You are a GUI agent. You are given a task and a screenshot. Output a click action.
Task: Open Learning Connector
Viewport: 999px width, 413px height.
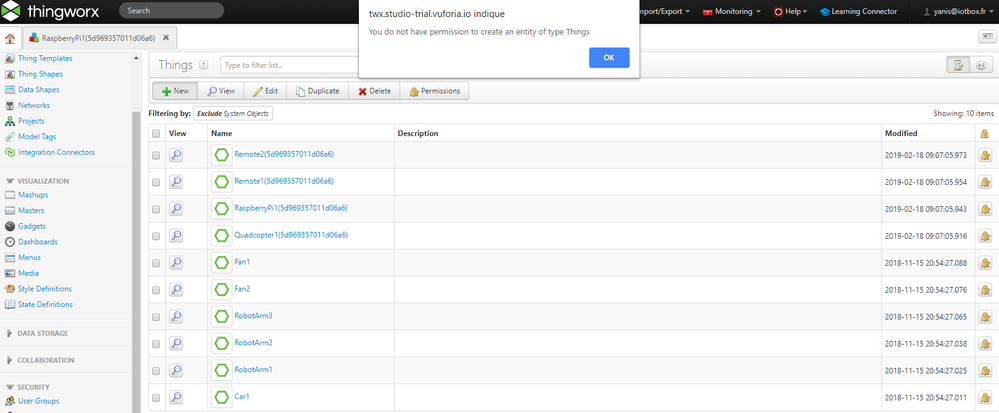point(858,11)
